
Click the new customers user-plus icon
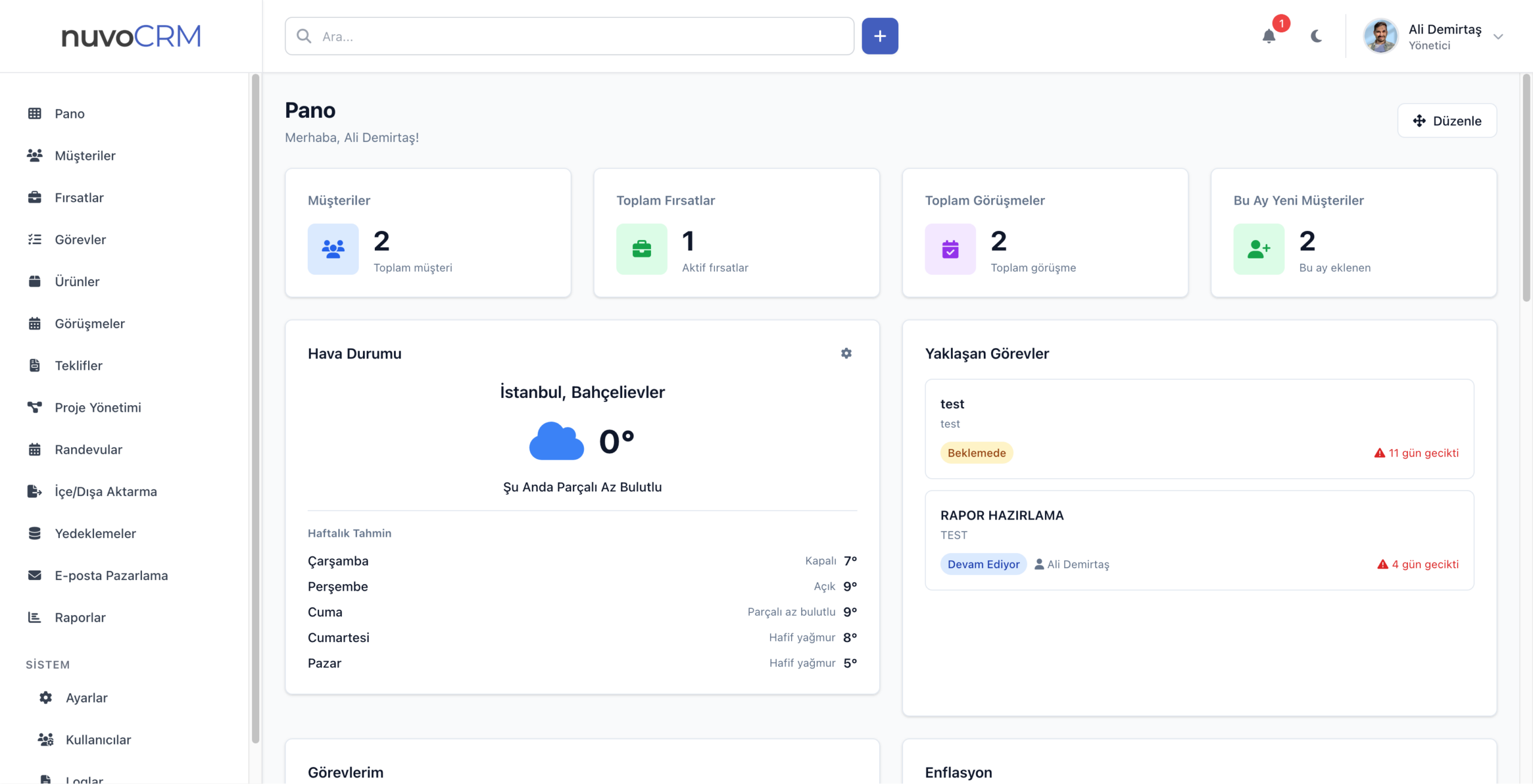(1258, 249)
